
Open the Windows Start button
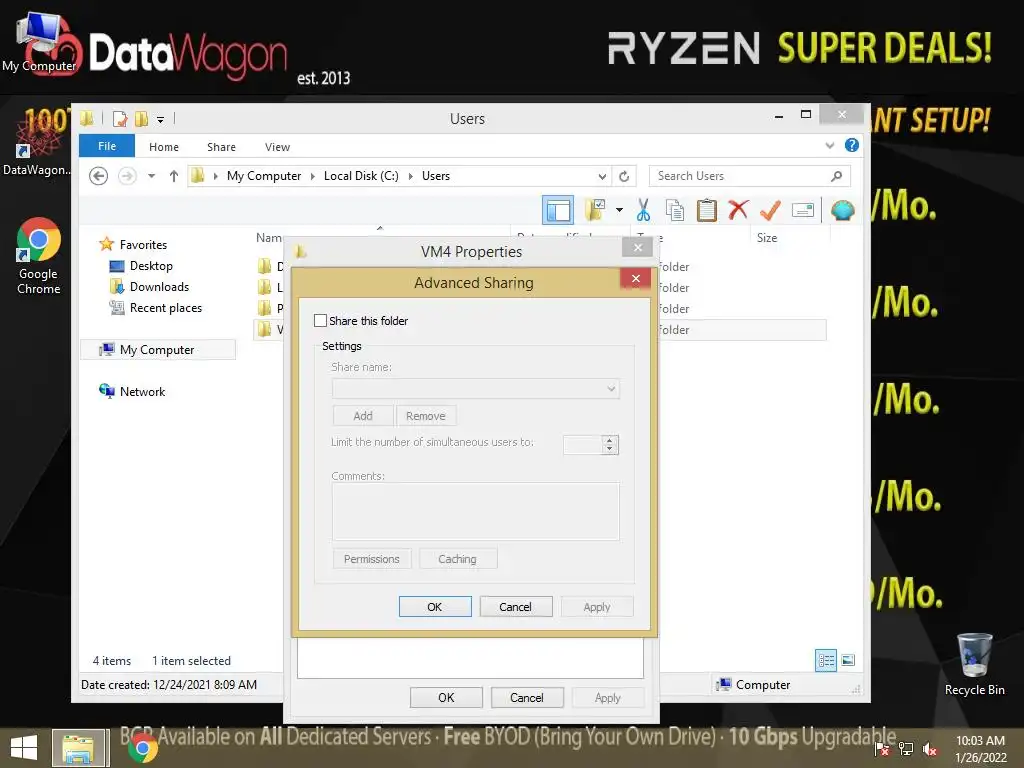[24, 748]
